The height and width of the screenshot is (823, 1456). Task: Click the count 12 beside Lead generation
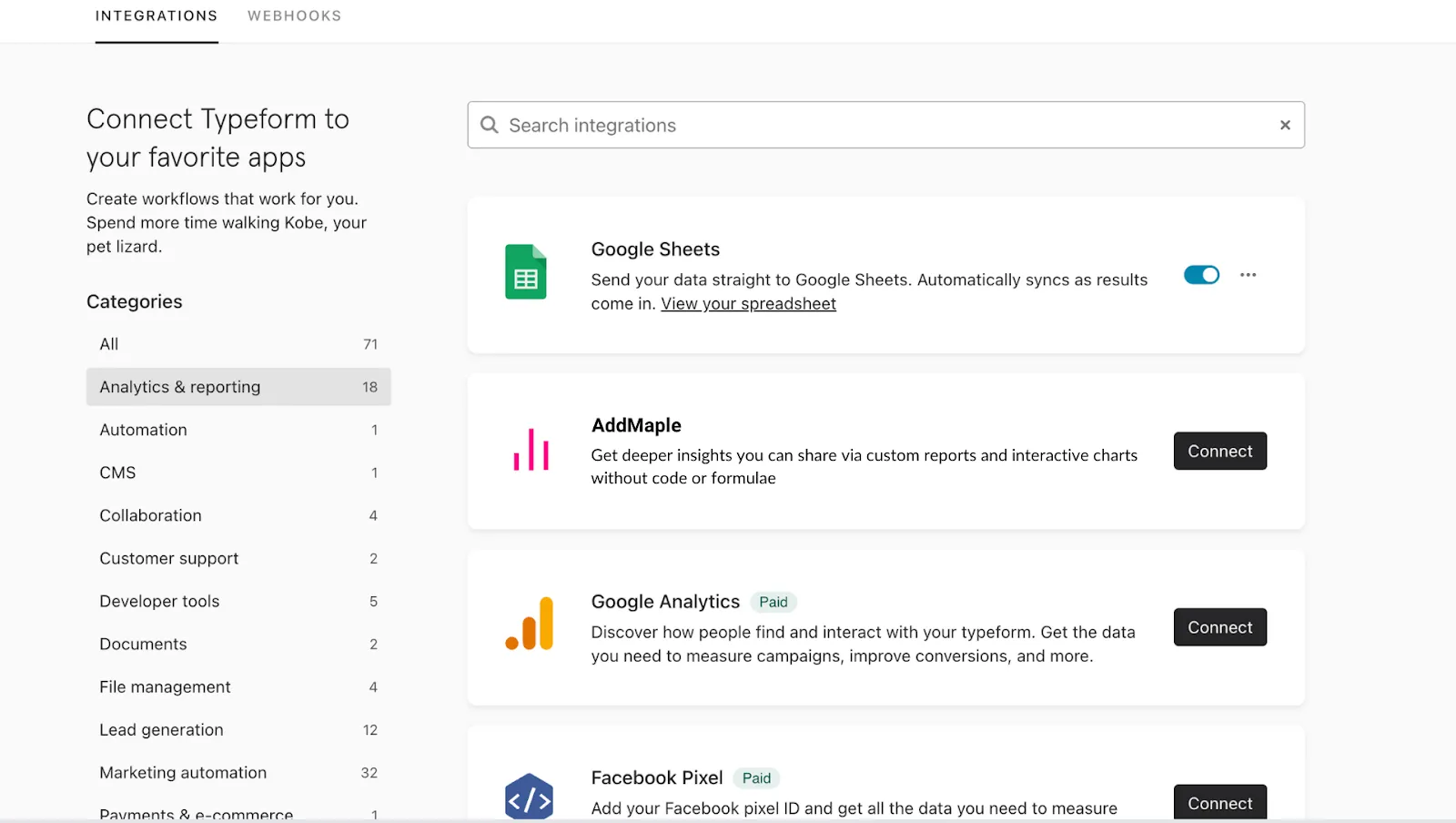(x=369, y=730)
